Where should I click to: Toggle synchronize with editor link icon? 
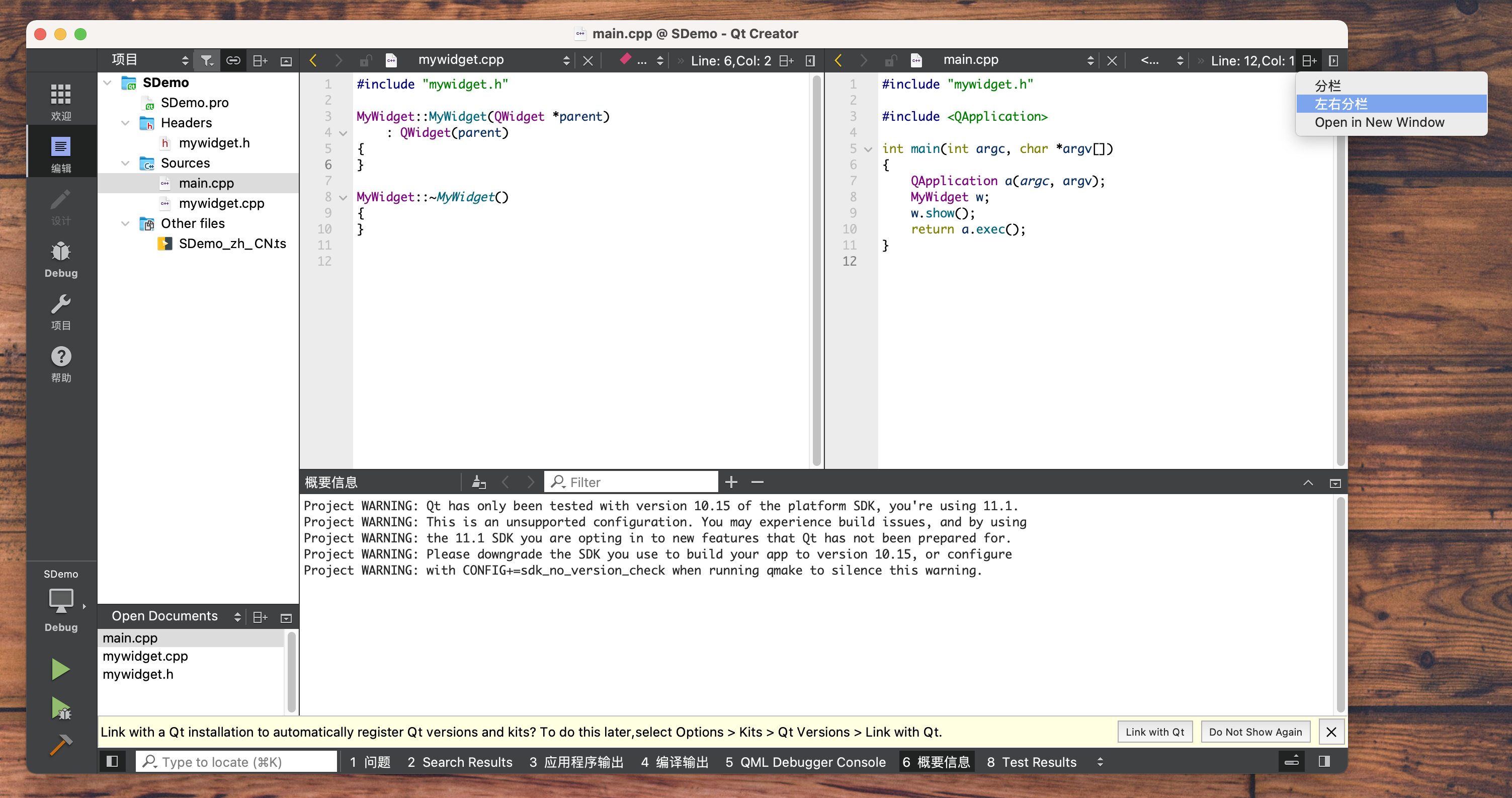[x=233, y=60]
